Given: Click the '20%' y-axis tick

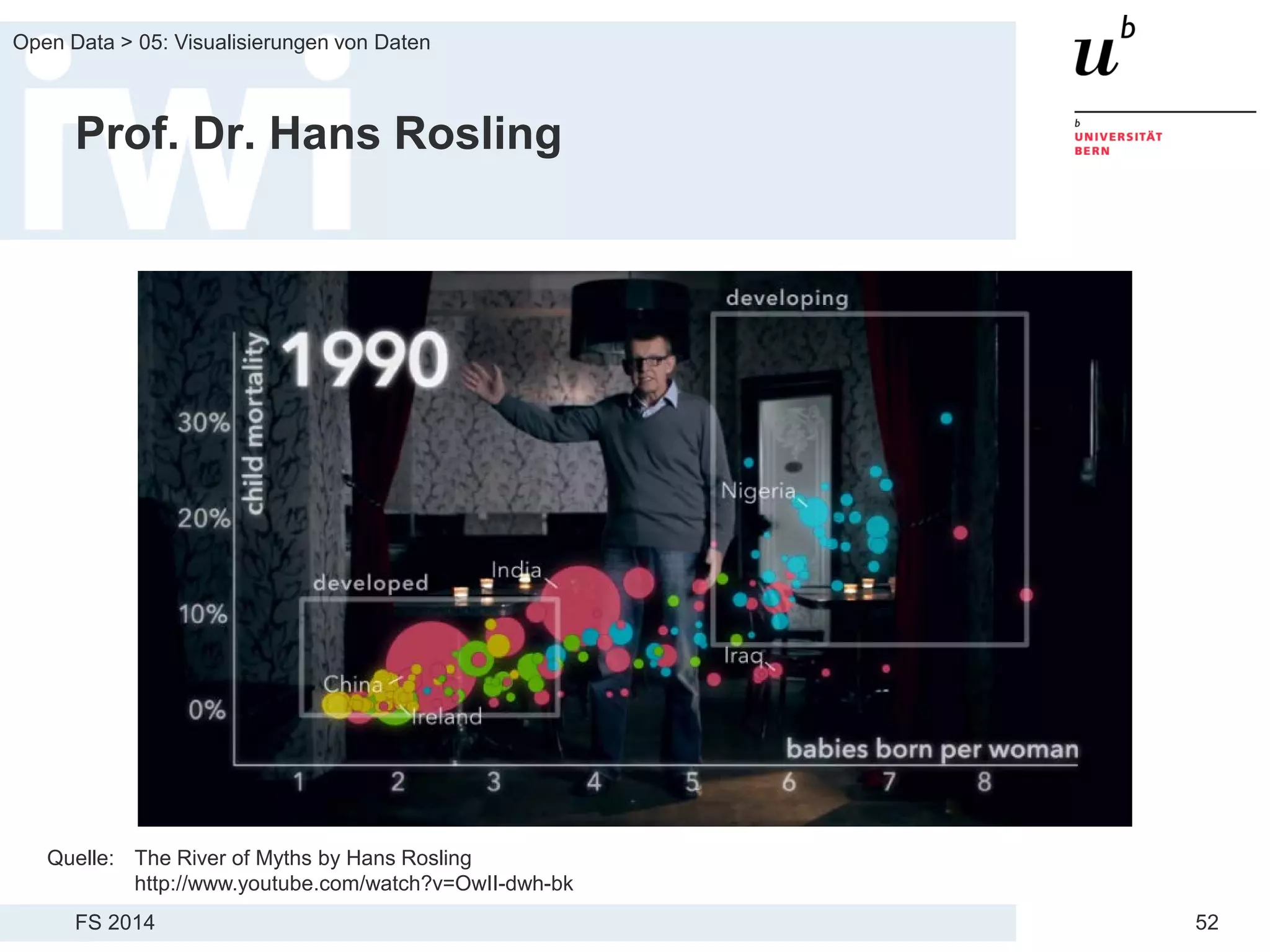Looking at the screenshot, I should point(204,518).
